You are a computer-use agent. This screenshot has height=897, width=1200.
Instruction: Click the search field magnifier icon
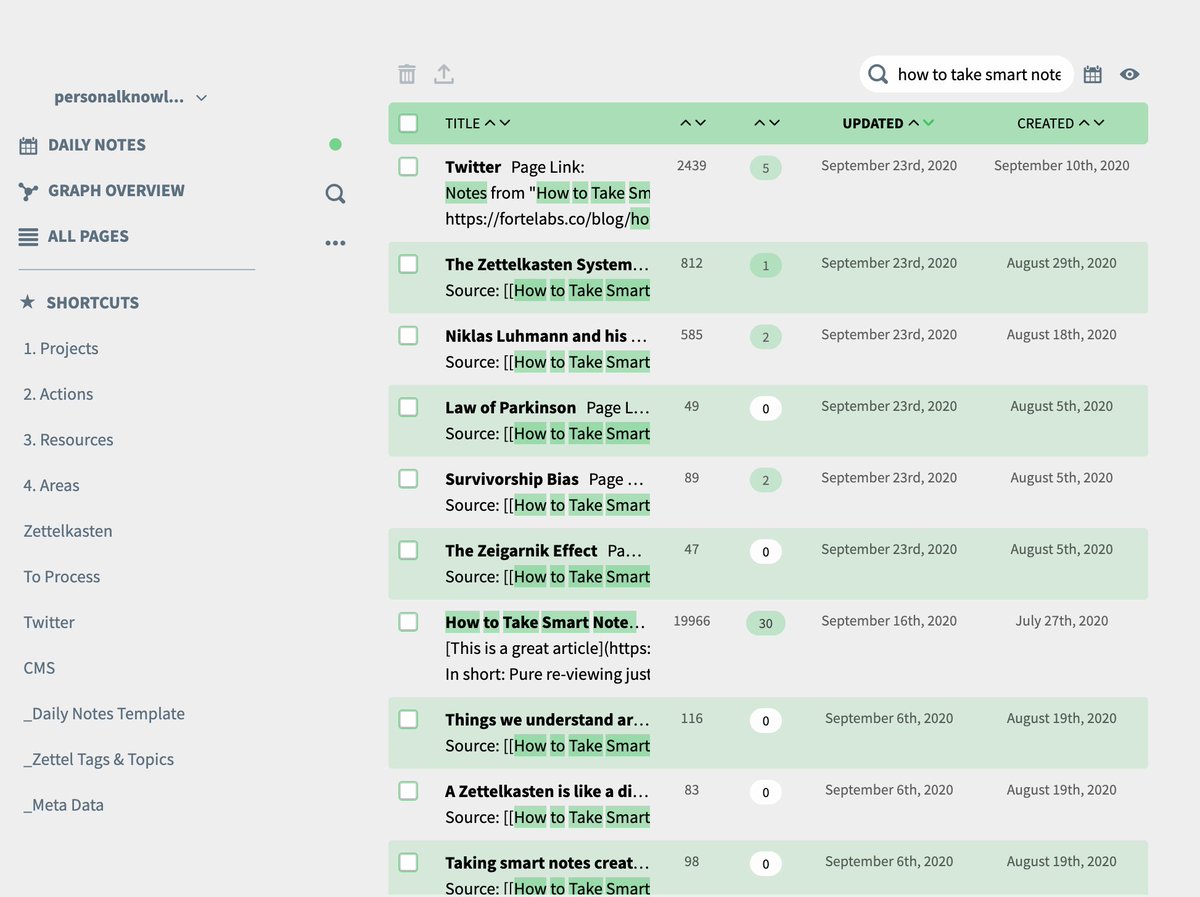pos(878,74)
